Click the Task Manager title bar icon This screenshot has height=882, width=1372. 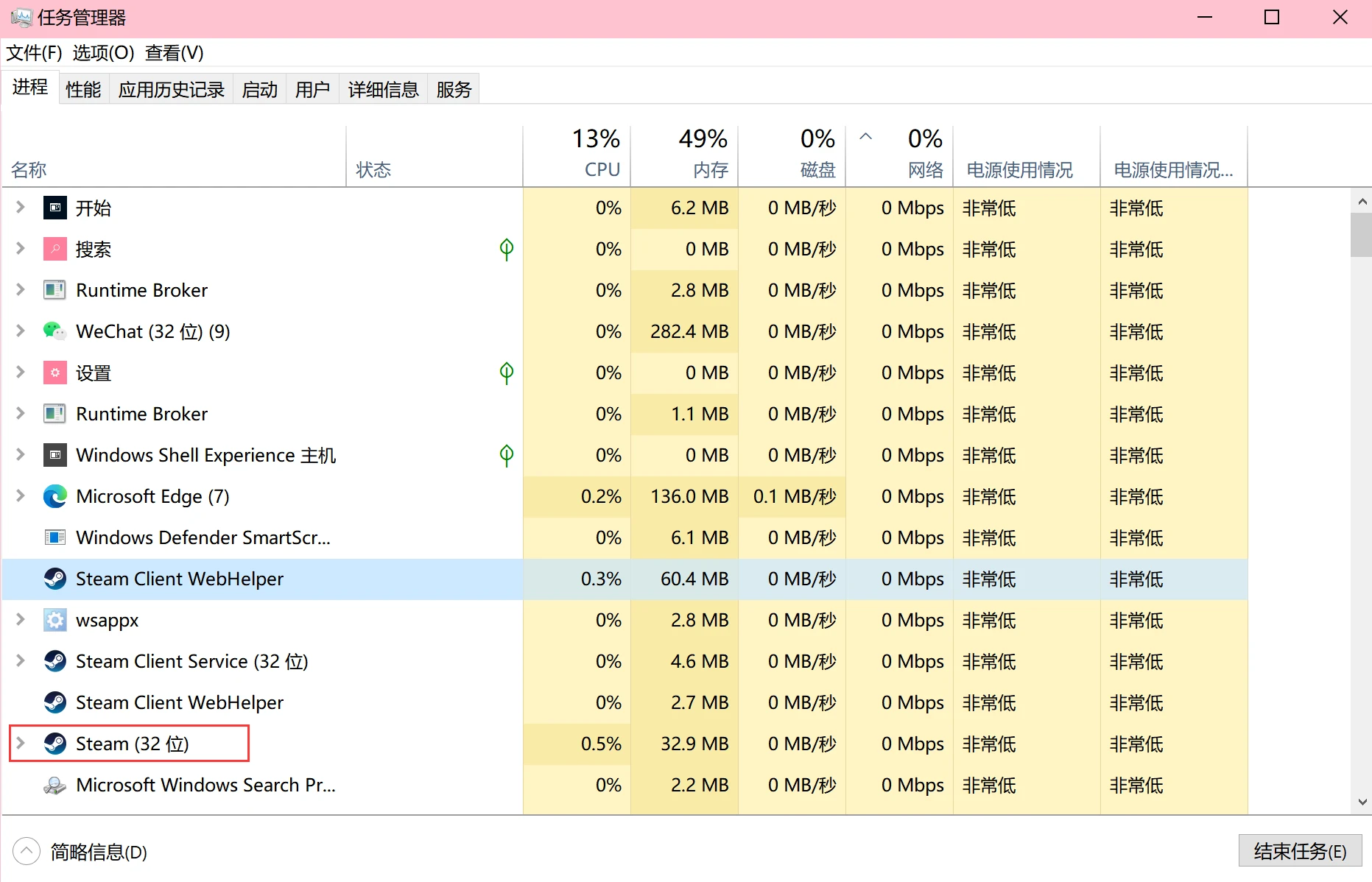21,18
